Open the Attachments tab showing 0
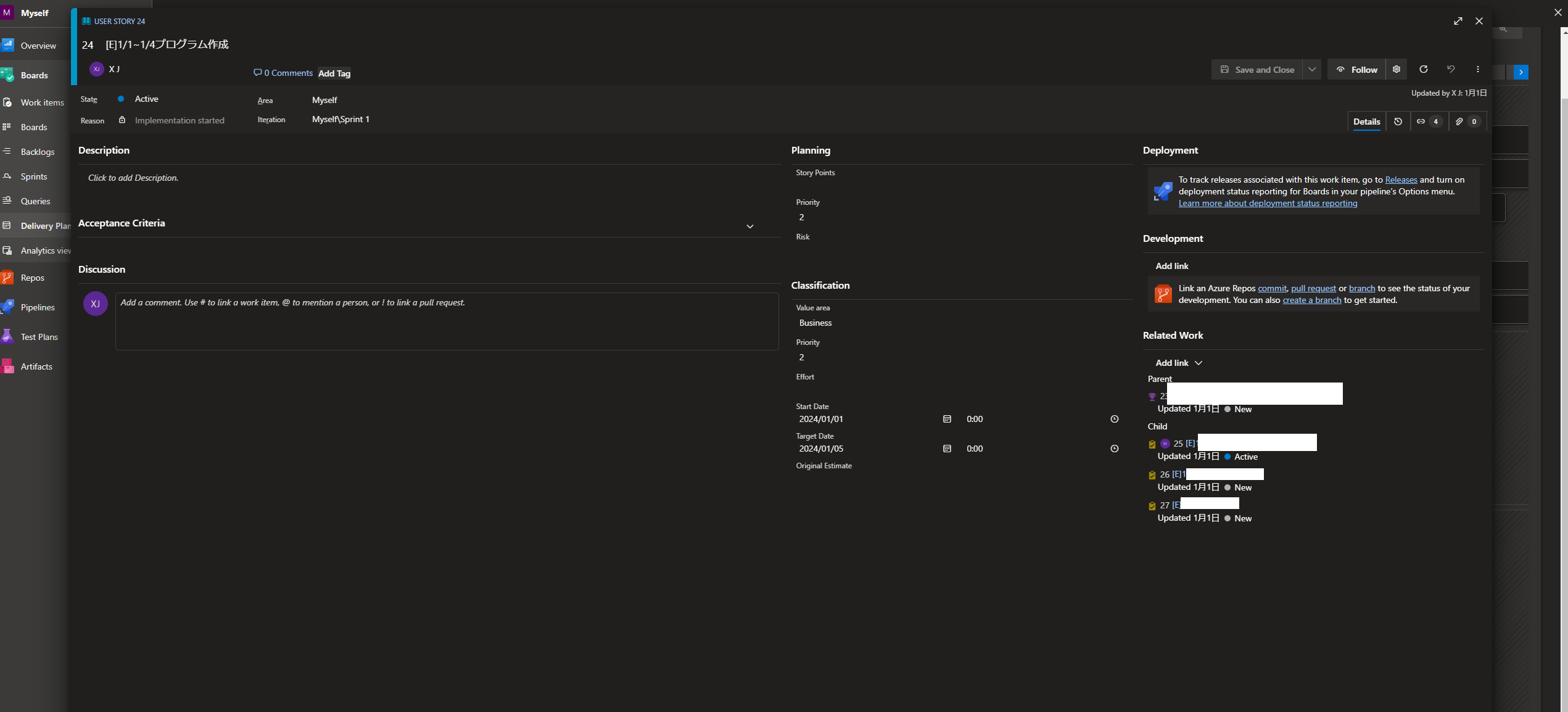The width and height of the screenshot is (1568, 712). click(x=1466, y=122)
